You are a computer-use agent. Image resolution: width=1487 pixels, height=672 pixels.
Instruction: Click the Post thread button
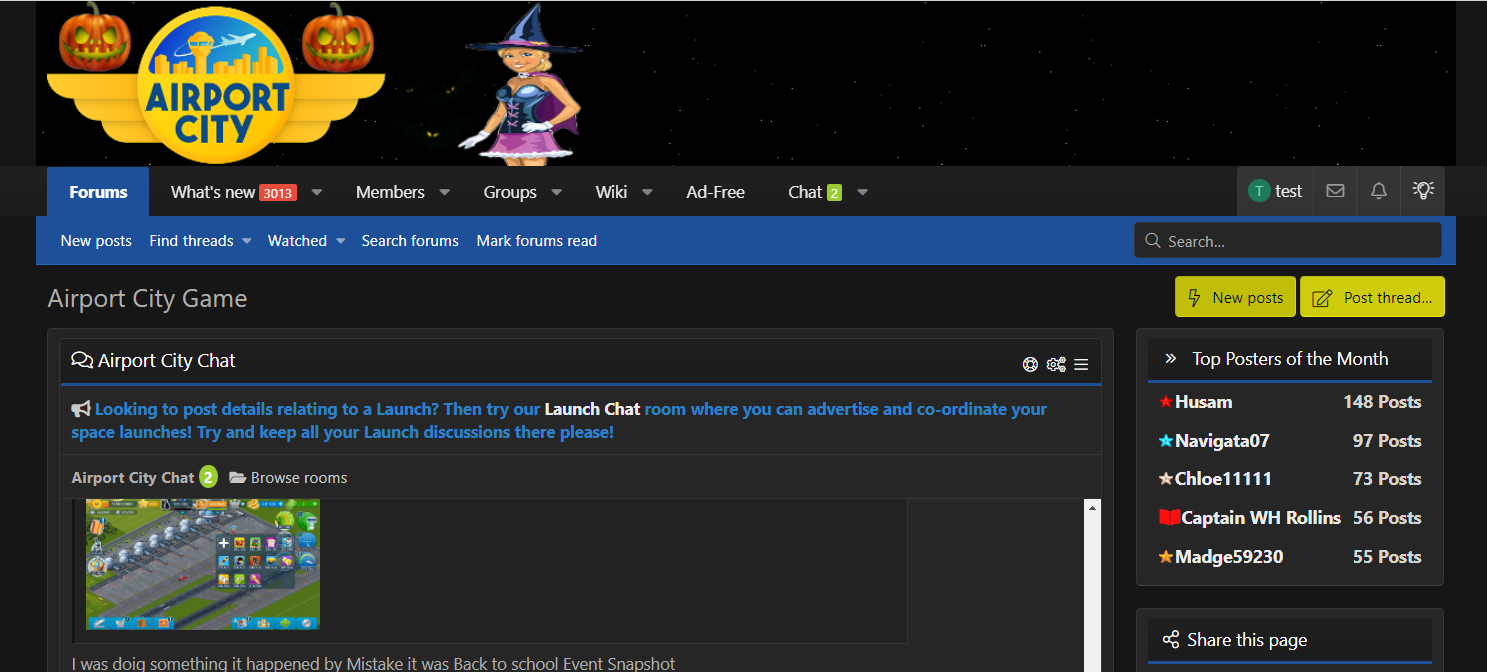coord(1372,297)
